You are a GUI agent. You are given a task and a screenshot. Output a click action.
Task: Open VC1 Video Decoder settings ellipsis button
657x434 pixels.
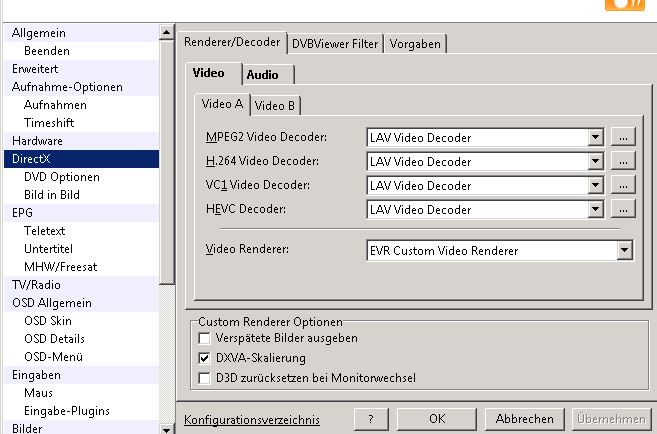pyautogui.click(x=623, y=186)
